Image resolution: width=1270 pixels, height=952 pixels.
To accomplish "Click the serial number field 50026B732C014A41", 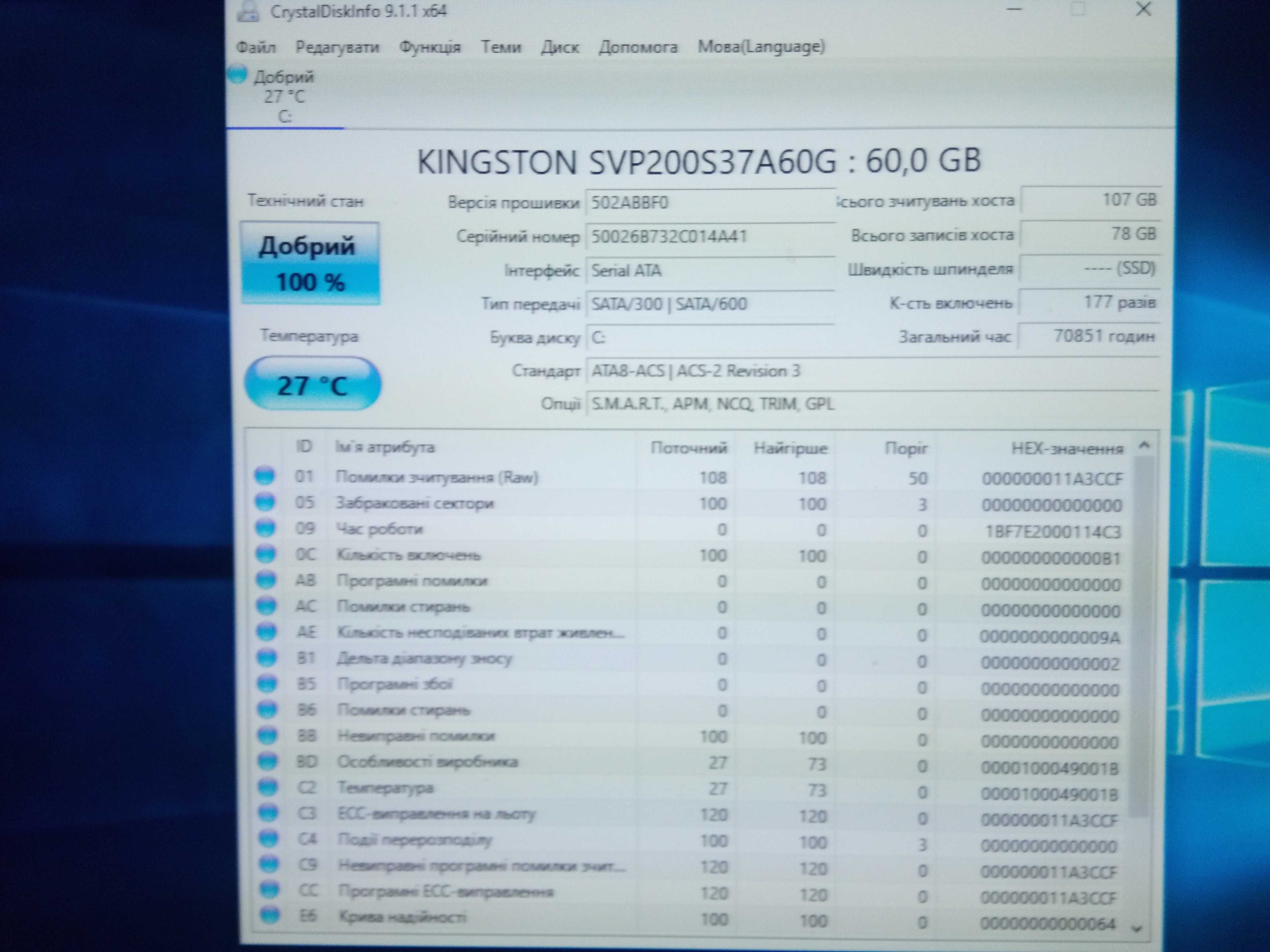I will tap(709, 236).
